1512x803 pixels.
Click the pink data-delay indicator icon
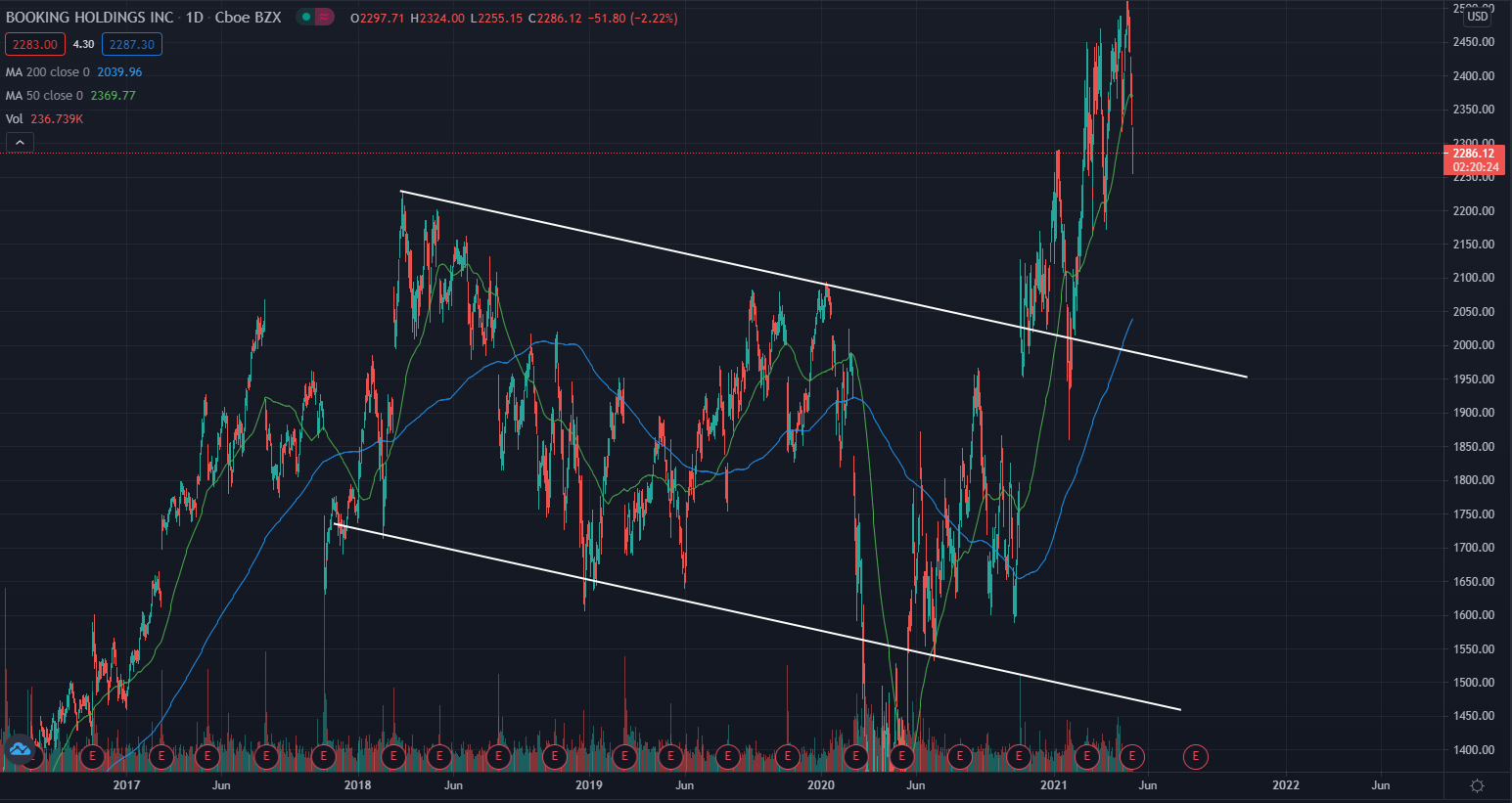click(325, 18)
